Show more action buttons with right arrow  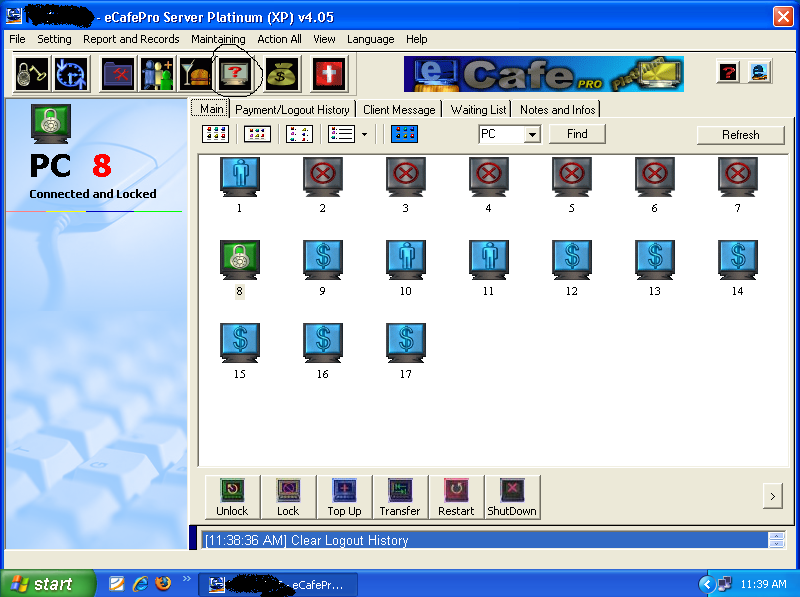[x=772, y=496]
